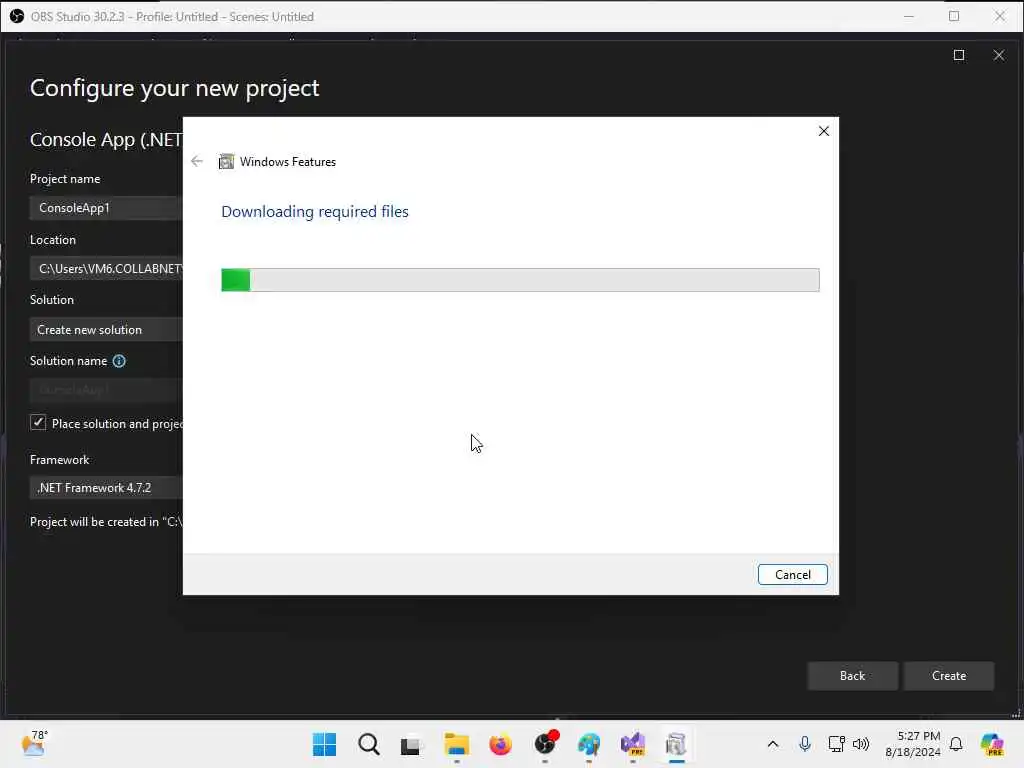
Task: Open Task View on the taskbar
Action: point(411,745)
